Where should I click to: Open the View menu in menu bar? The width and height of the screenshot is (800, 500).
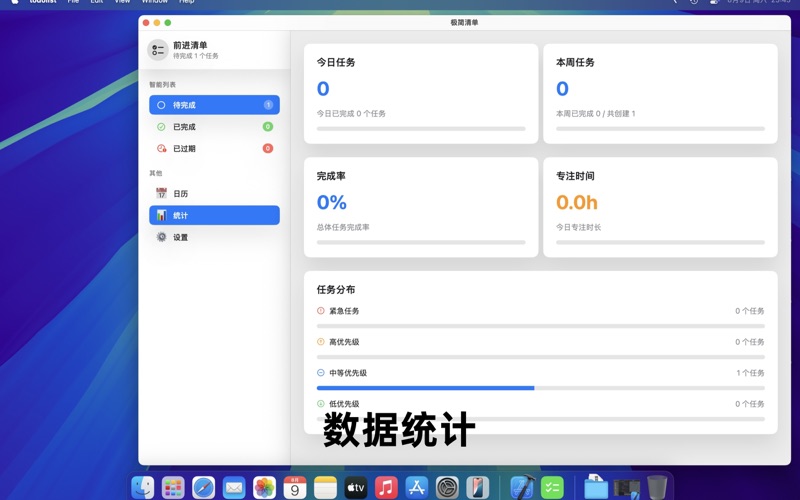[122, 2]
